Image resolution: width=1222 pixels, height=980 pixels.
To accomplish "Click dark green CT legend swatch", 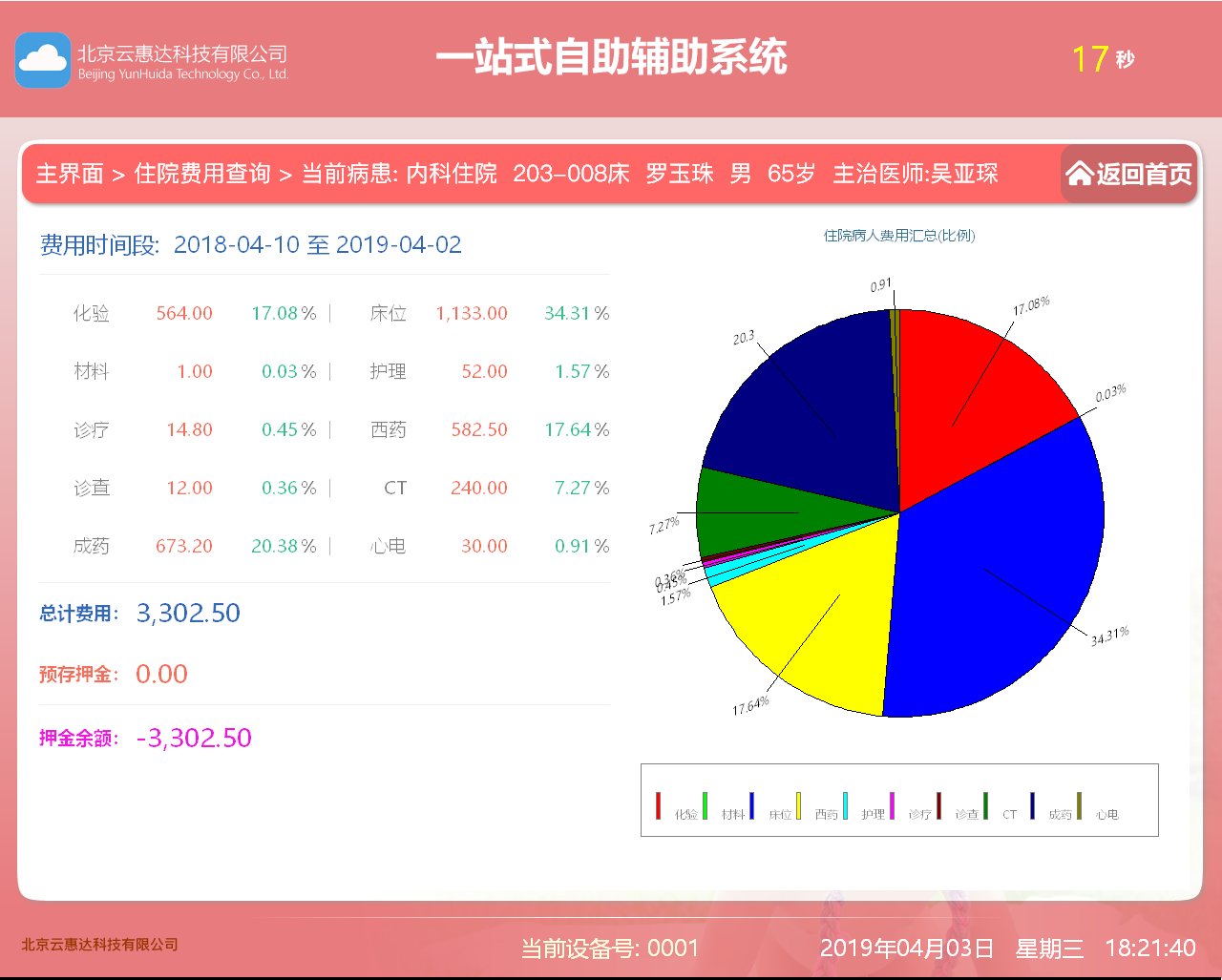I will coord(986,805).
